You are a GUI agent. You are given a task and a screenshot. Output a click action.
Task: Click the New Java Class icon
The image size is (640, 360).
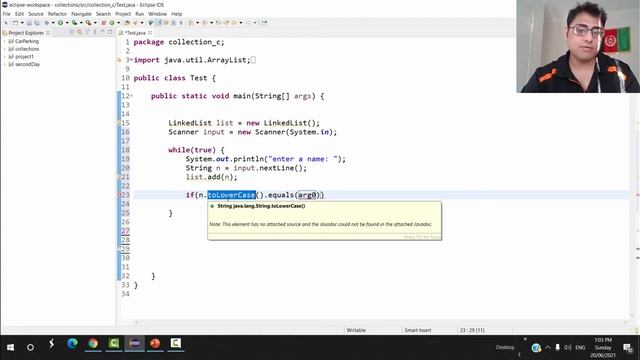(112, 23)
